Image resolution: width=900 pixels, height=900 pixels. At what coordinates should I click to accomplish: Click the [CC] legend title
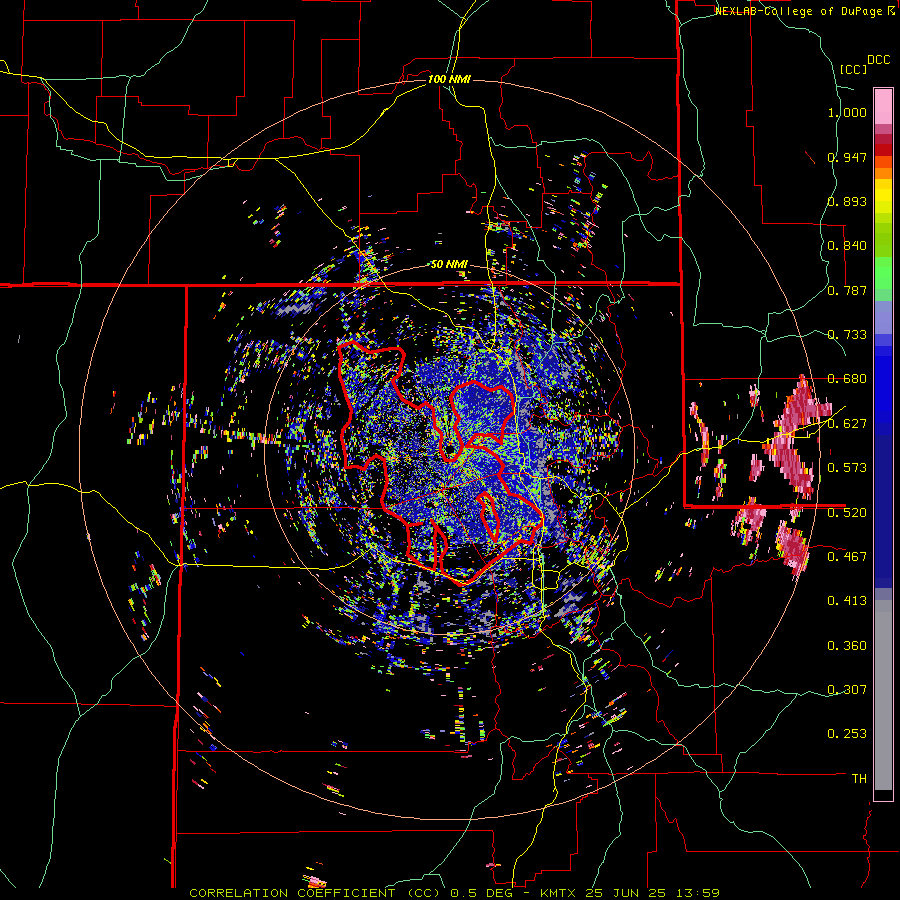pos(853,69)
